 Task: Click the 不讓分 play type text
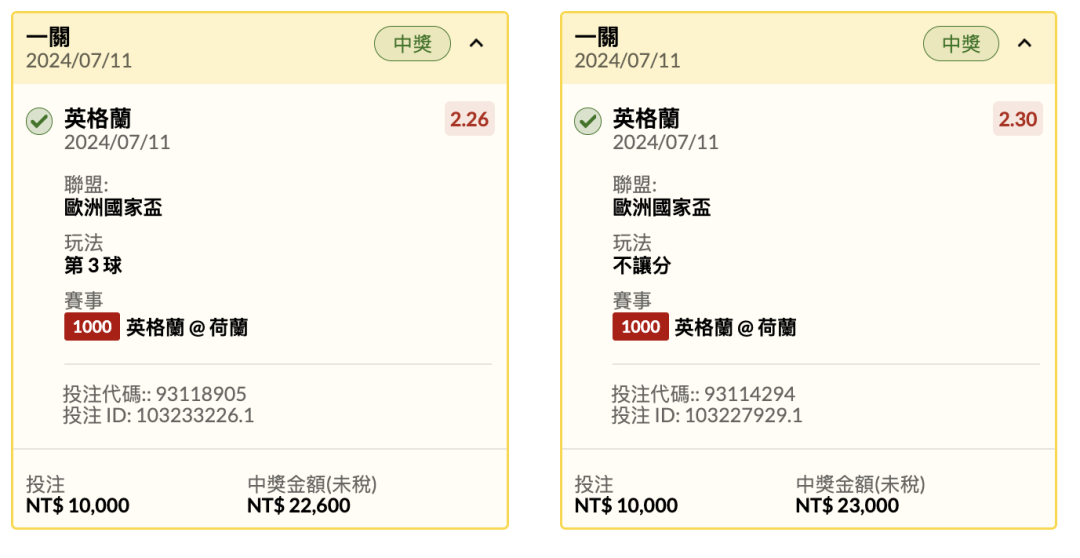[x=642, y=265]
